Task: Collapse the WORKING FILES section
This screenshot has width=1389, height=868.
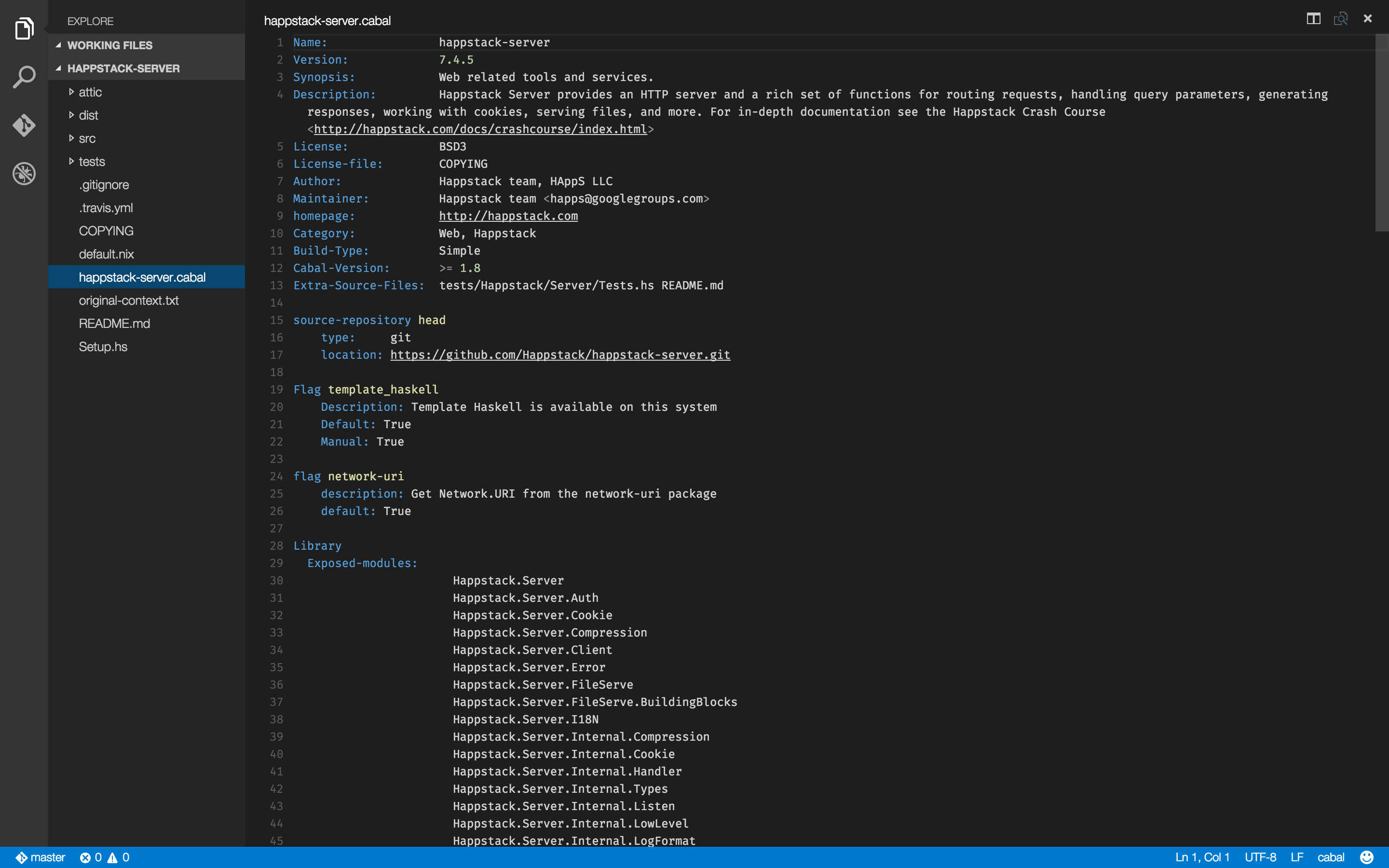Action: coord(109,45)
